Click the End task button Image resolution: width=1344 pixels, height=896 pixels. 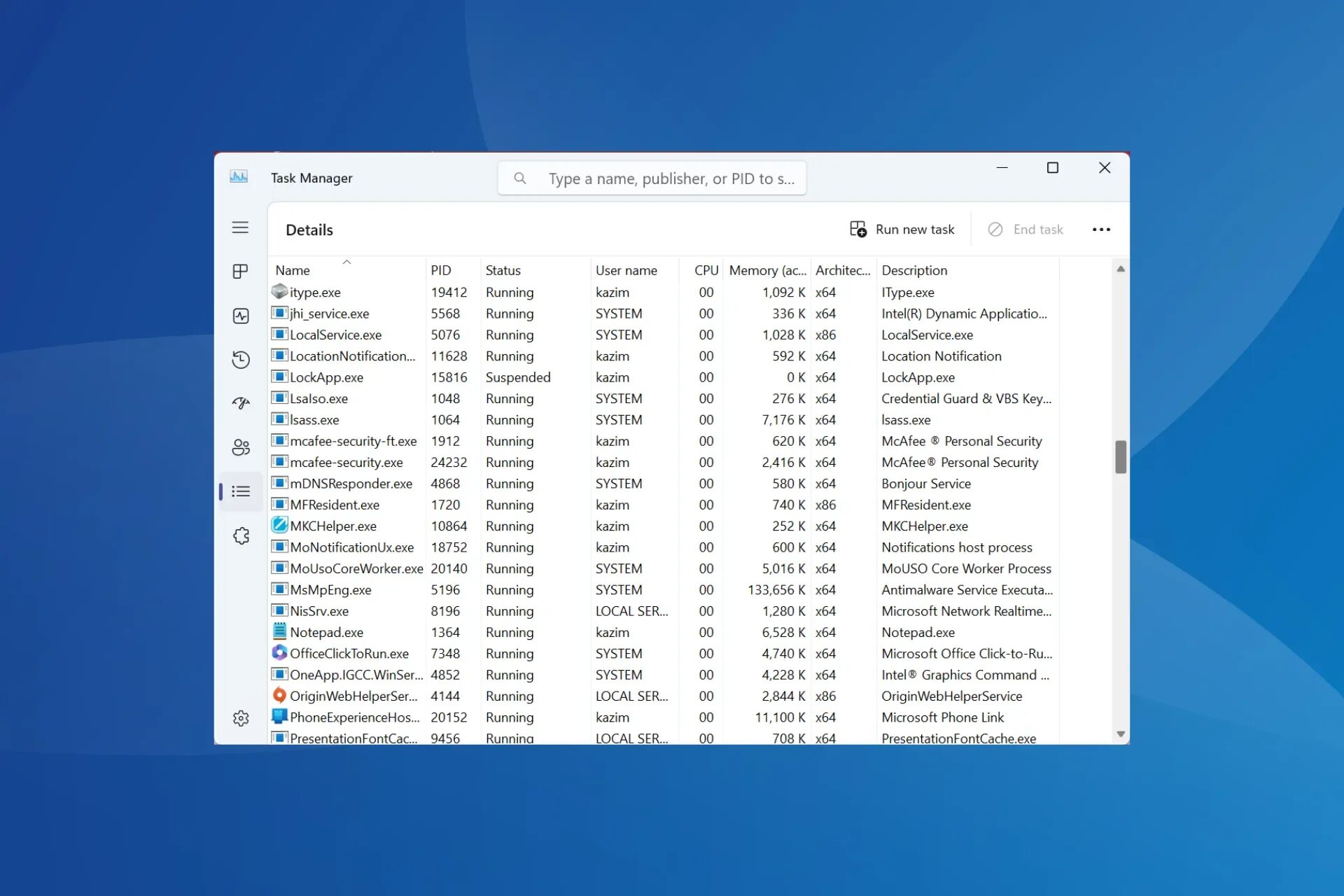pyautogui.click(x=1025, y=230)
